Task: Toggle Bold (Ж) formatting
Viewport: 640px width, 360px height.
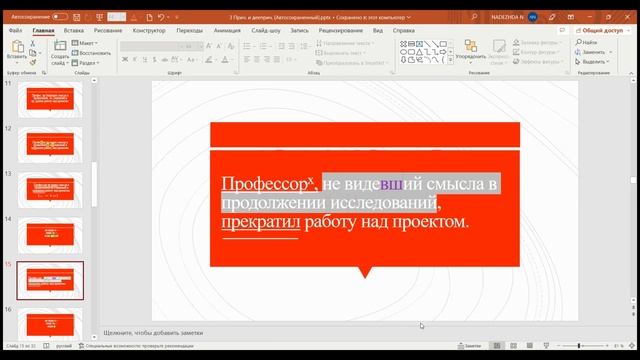Action: coord(125,60)
